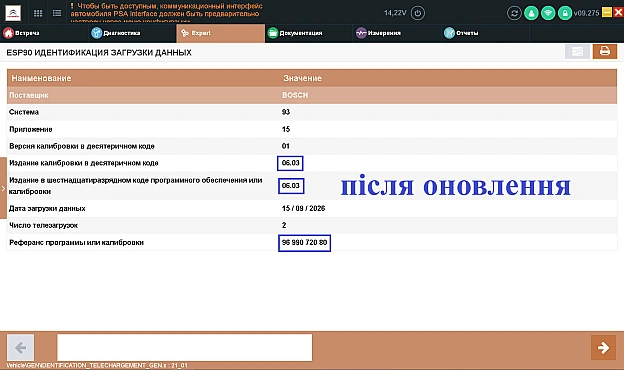Click the Дата загрузки данных label
624x370 pixels.
click(x=47, y=208)
